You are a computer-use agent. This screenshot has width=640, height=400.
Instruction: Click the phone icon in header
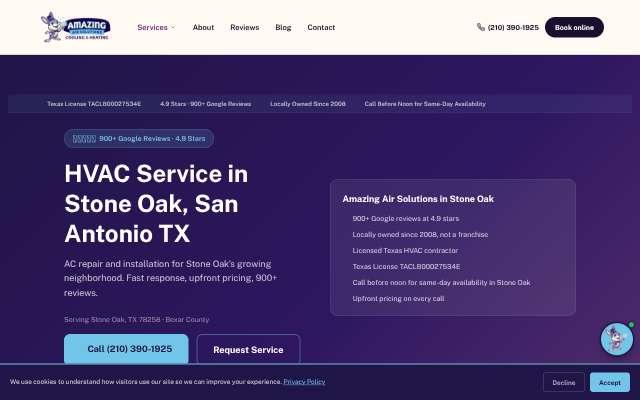(x=481, y=27)
